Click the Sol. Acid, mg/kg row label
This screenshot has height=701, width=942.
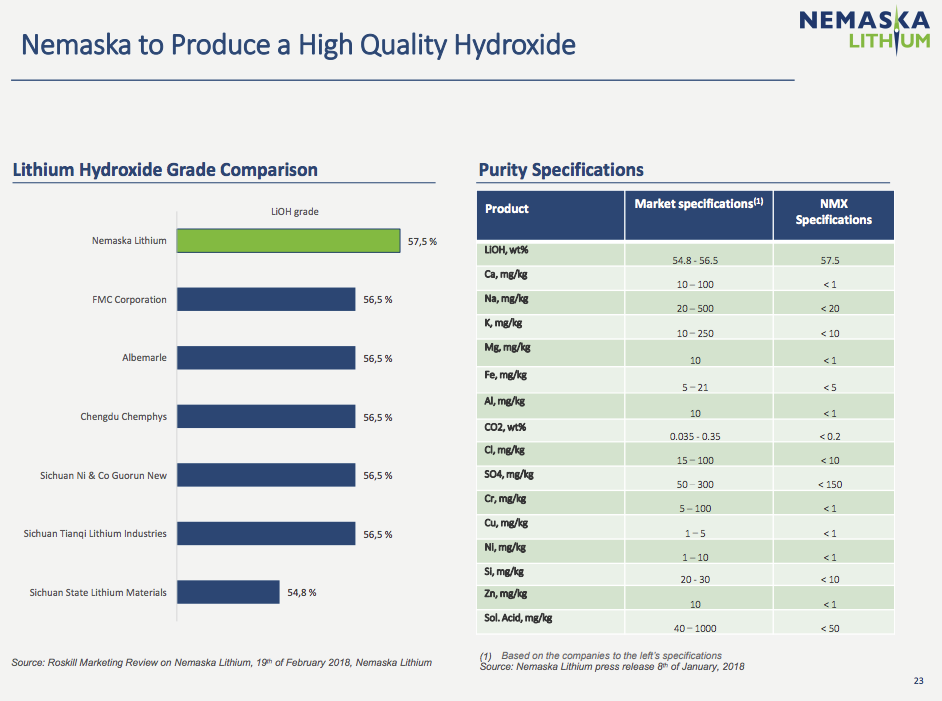(518, 618)
